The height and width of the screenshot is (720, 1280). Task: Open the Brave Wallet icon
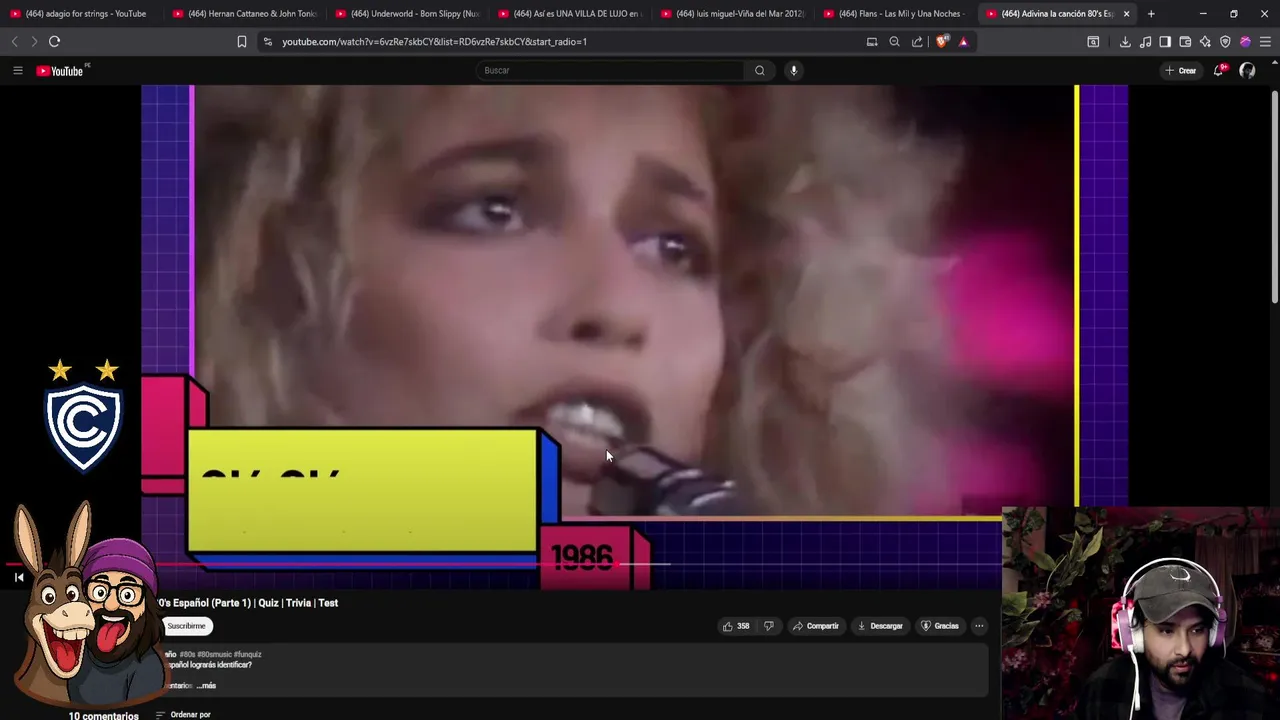1185,41
